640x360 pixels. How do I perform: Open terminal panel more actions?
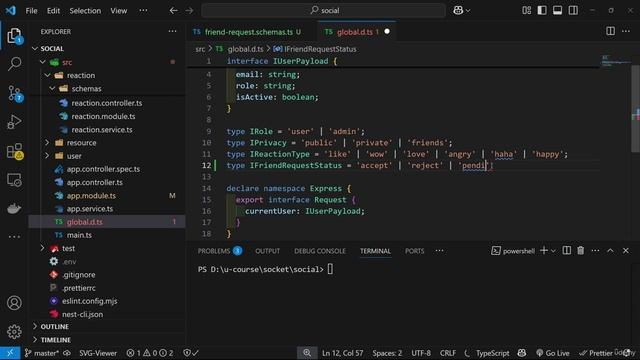[x=595, y=251]
